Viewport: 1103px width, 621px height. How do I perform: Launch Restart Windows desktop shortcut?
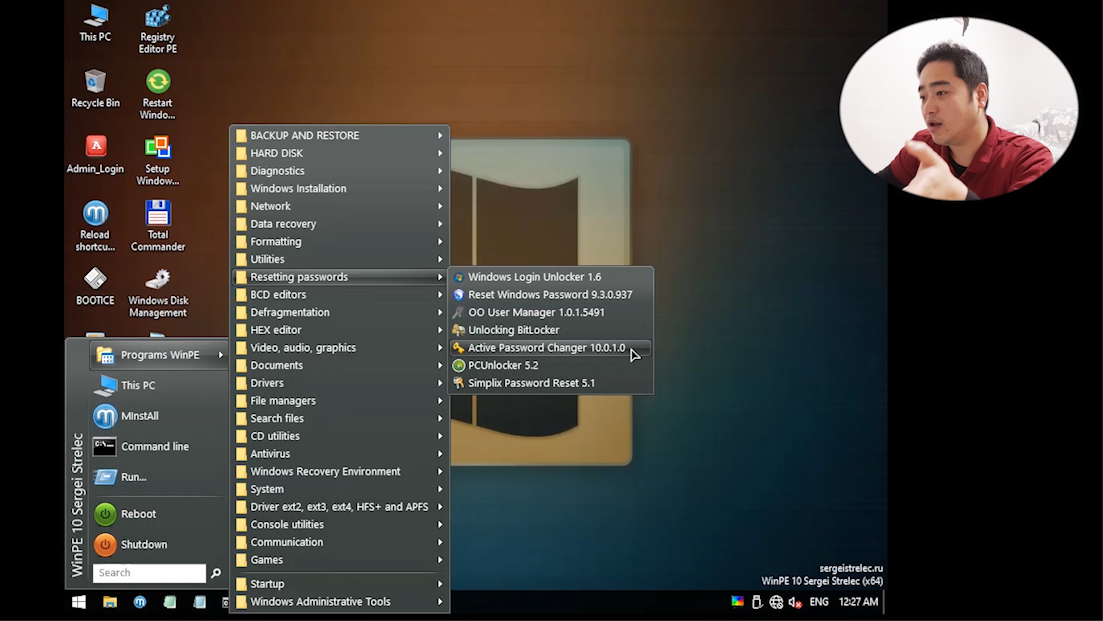tap(158, 94)
